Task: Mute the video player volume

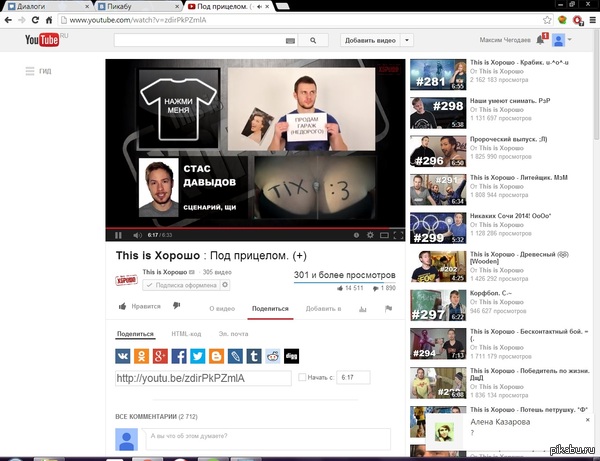Action: (x=135, y=235)
